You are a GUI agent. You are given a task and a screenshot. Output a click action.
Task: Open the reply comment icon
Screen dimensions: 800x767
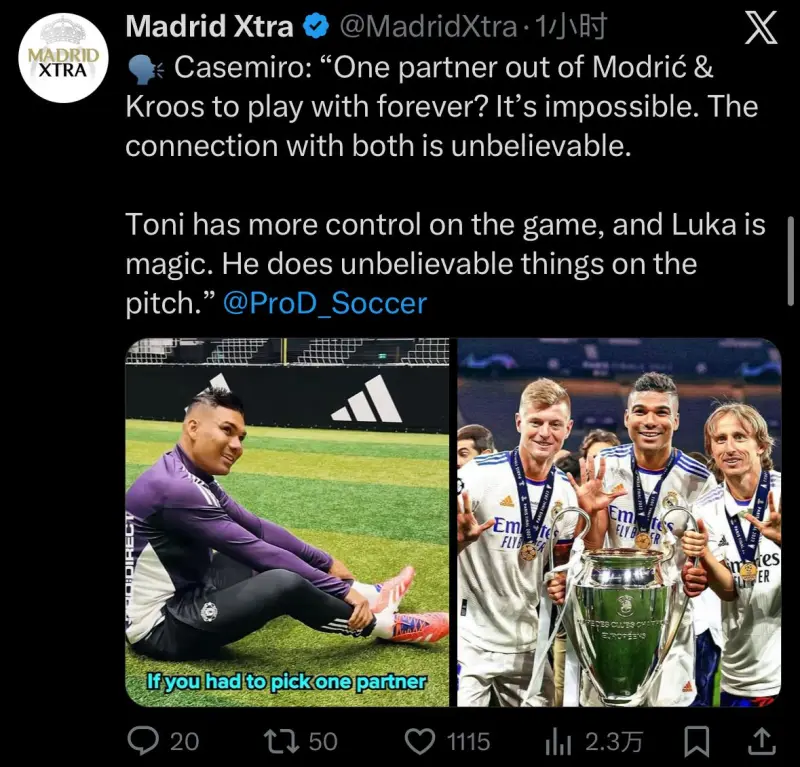pyautogui.click(x=142, y=741)
